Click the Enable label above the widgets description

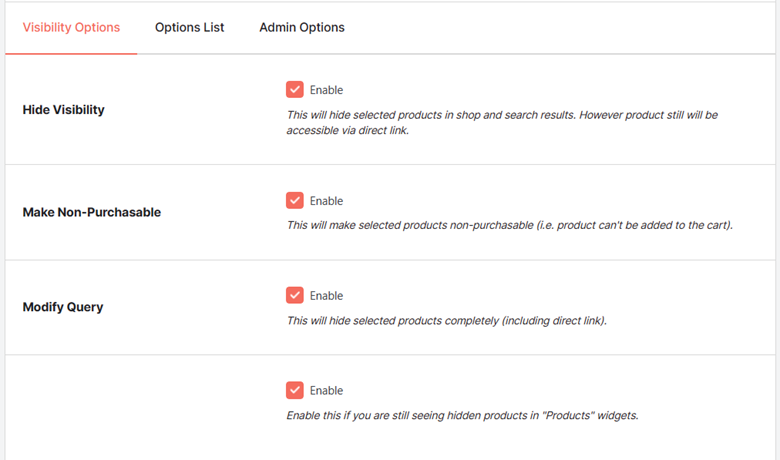tap(326, 391)
